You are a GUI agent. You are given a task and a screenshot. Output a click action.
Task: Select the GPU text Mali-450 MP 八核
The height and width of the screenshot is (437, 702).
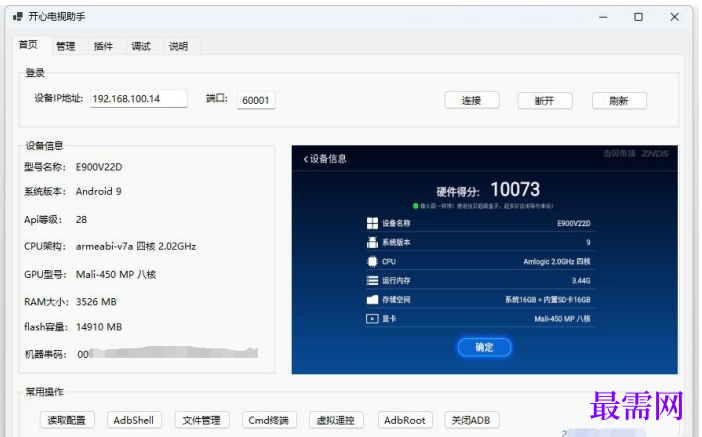[x=116, y=274]
